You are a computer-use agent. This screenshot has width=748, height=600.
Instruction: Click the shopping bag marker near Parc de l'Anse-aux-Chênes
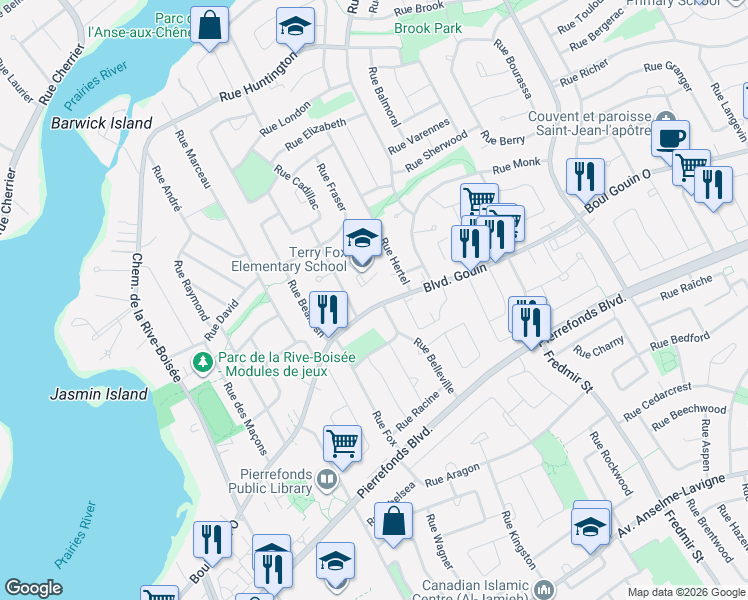(209, 26)
